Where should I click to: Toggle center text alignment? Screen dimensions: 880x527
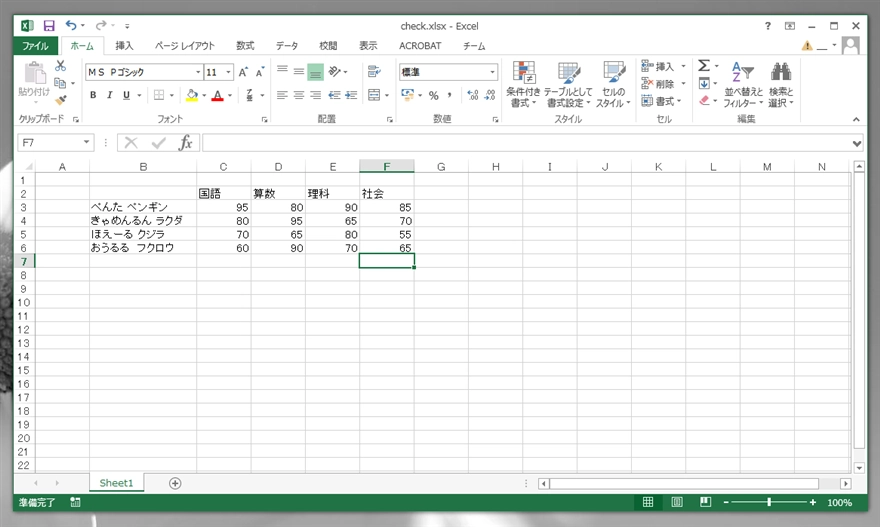click(x=299, y=95)
